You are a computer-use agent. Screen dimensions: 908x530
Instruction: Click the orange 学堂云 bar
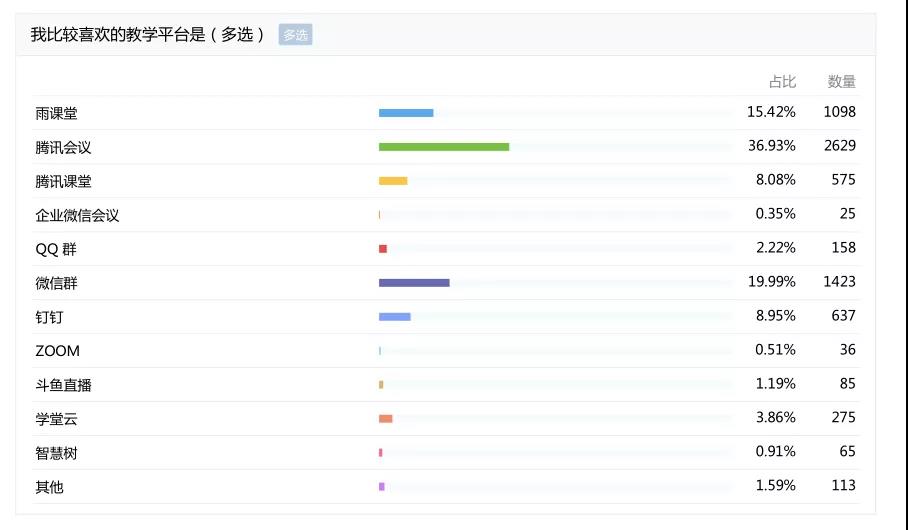[386, 419]
